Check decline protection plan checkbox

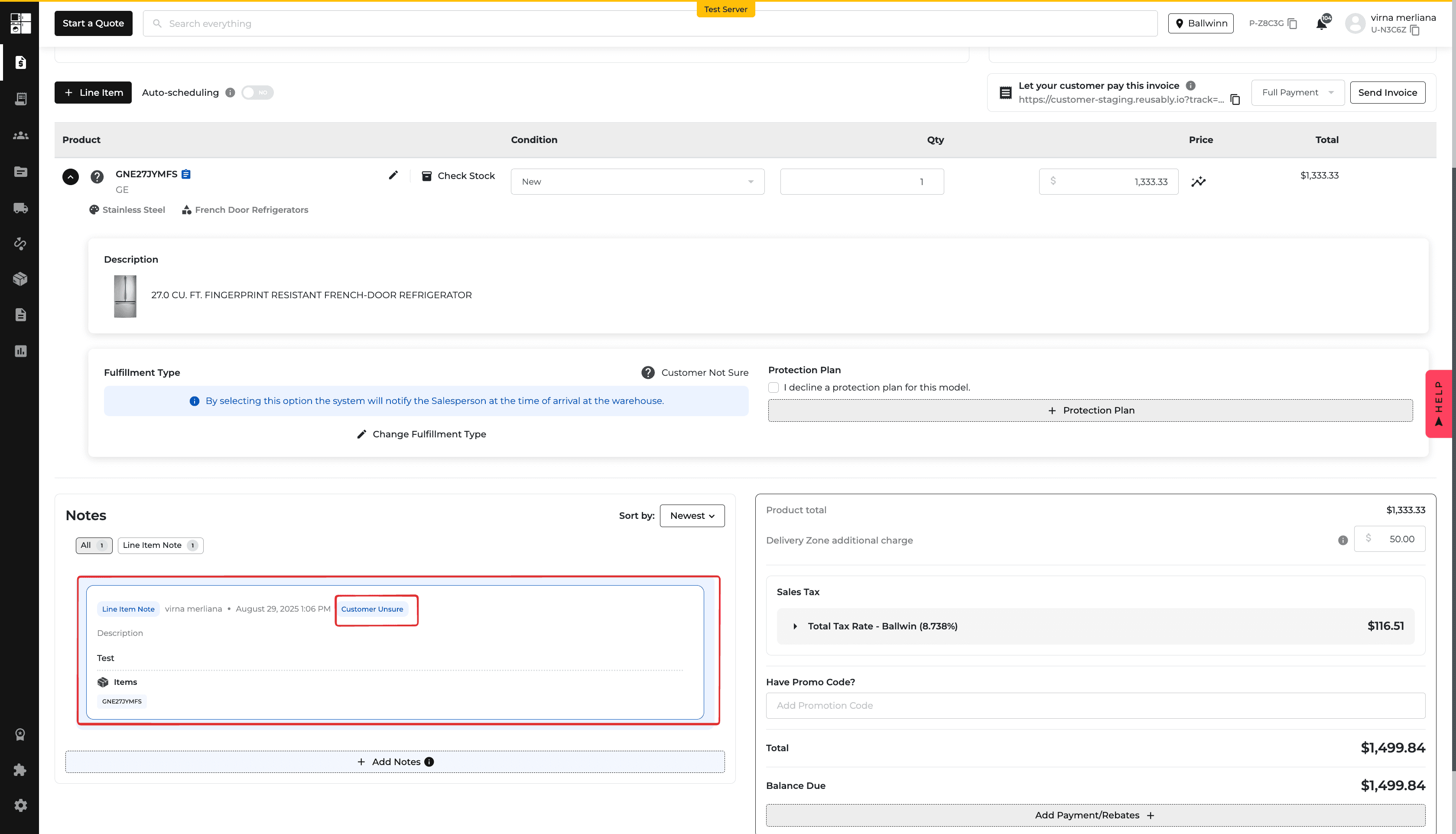(773, 388)
